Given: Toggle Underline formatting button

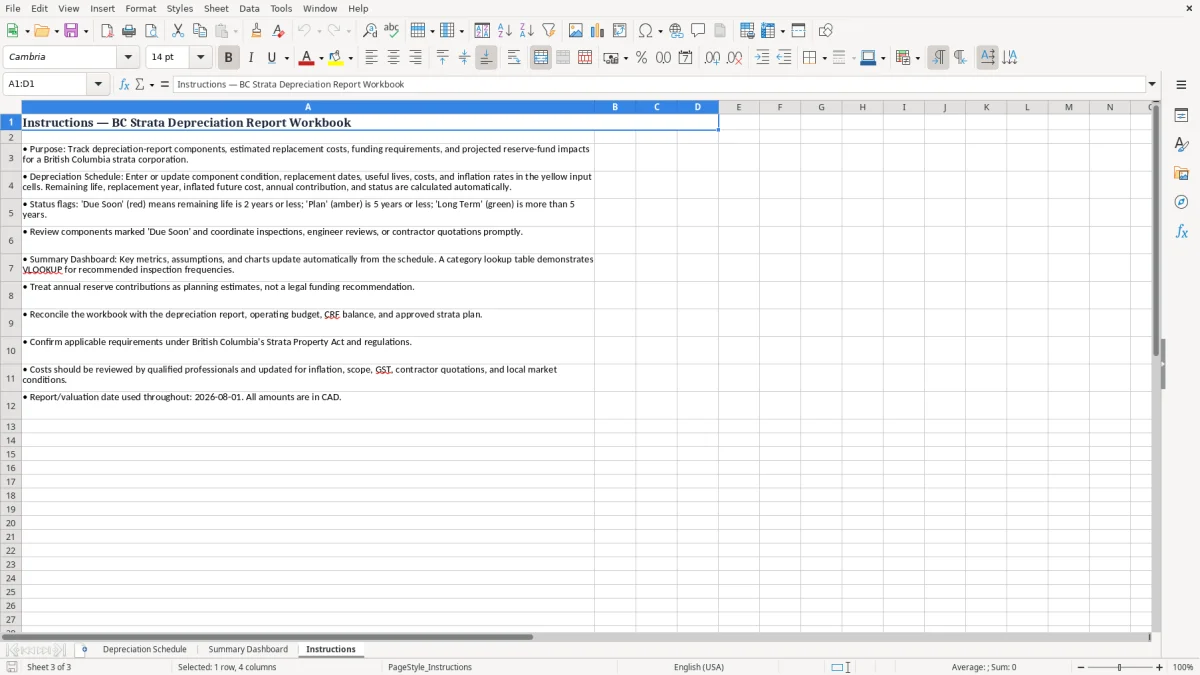Looking at the screenshot, I should (271, 58).
